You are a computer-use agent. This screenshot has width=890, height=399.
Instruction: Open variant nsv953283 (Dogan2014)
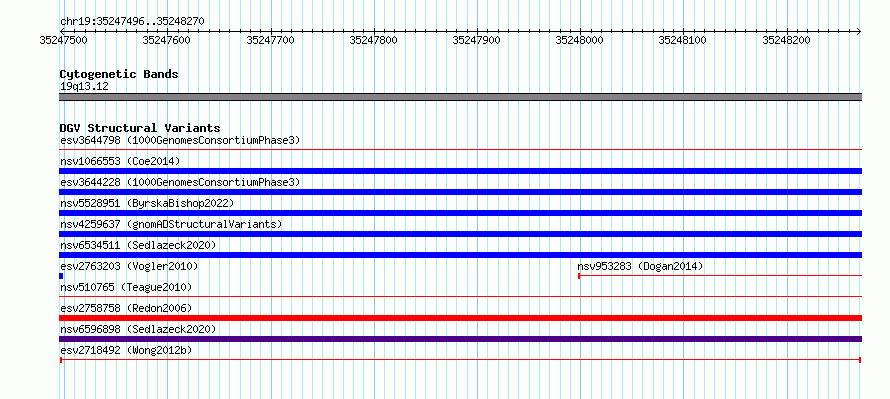[x=640, y=266]
